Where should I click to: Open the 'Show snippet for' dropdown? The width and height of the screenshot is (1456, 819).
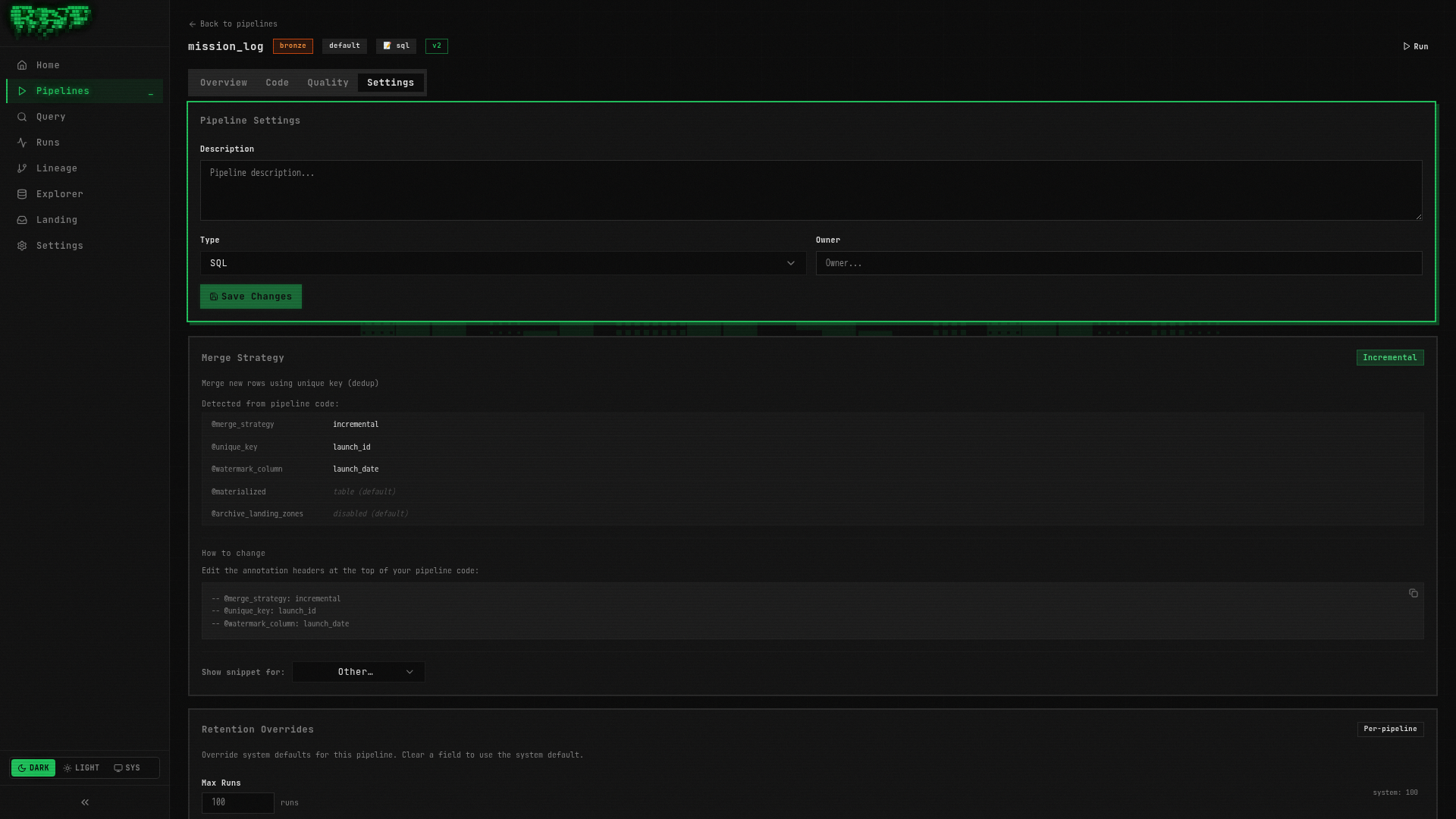point(357,672)
